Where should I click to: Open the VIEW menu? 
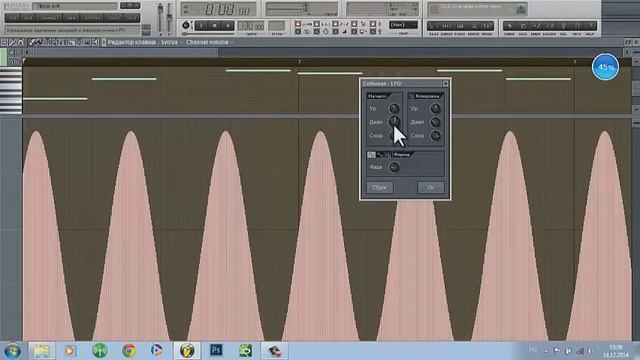(x=71, y=18)
